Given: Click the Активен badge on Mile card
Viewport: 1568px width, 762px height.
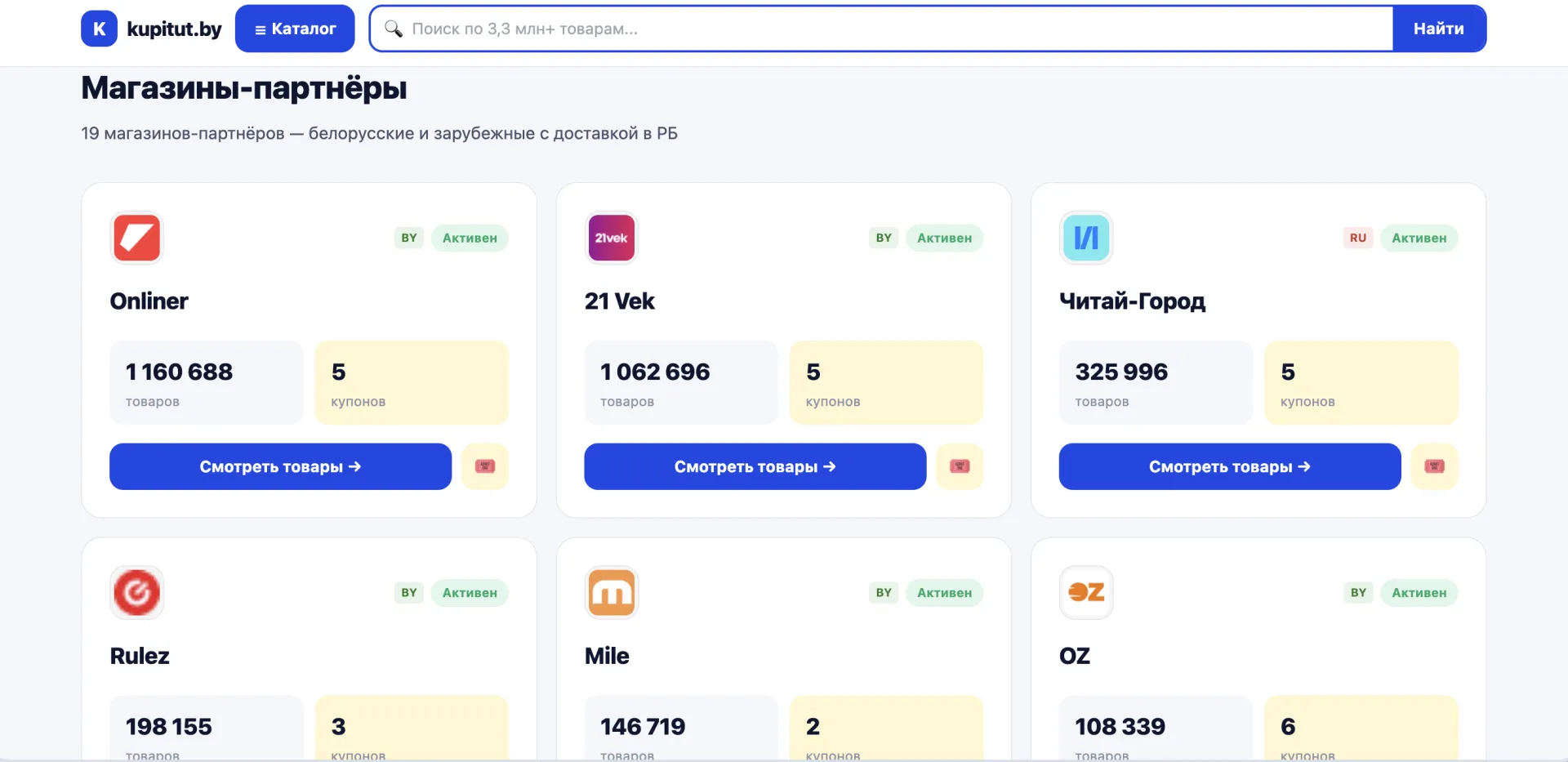Looking at the screenshot, I should (x=944, y=592).
